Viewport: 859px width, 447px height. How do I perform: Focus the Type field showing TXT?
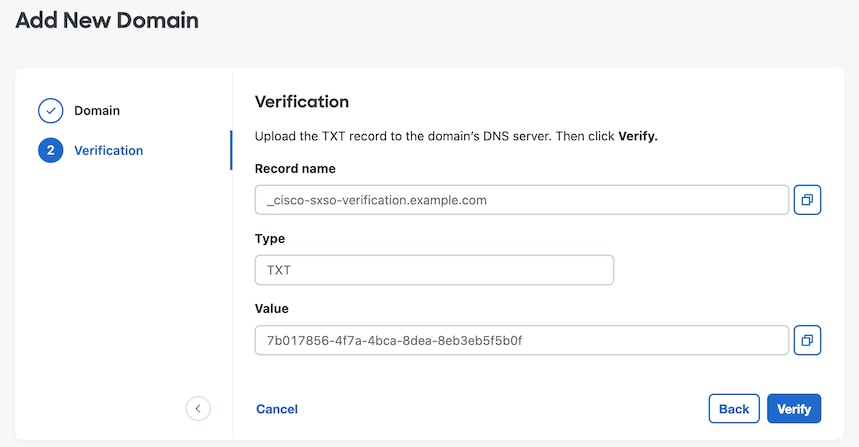[434, 270]
